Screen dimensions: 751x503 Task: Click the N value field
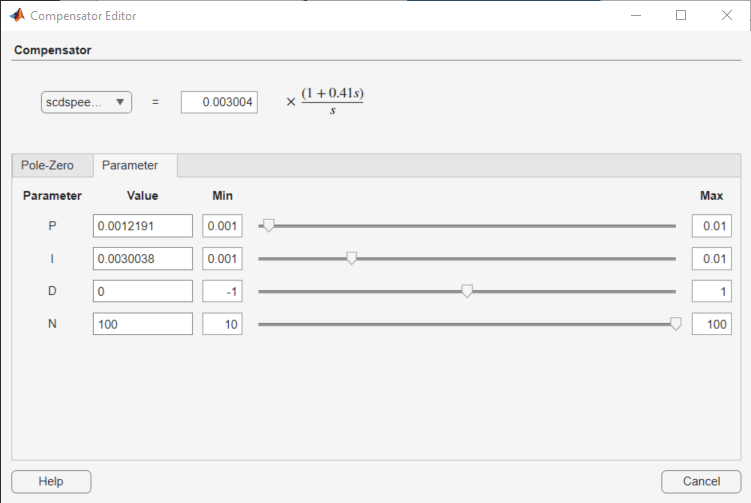coord(143,324)
